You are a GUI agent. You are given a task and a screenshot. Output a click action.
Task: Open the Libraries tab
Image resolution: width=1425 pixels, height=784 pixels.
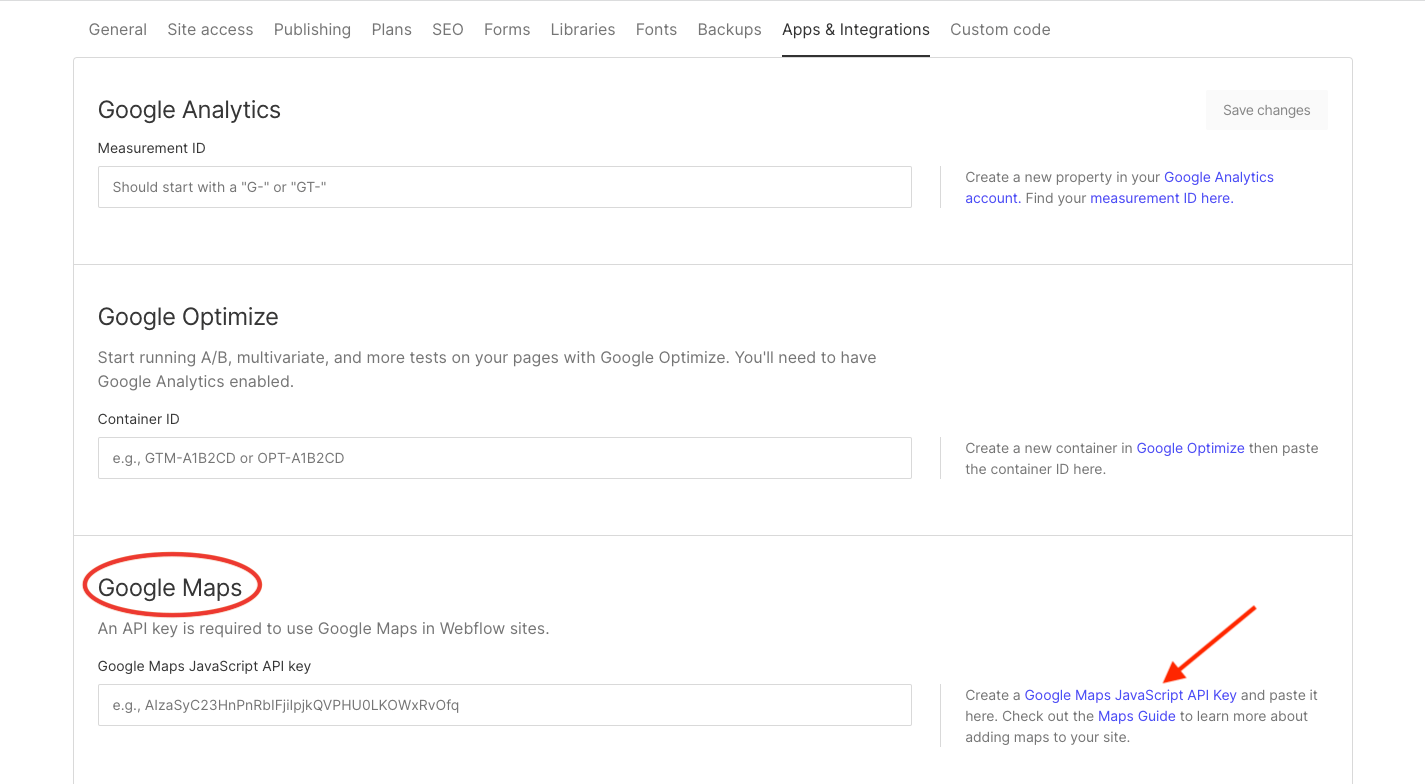coord(582,29)
